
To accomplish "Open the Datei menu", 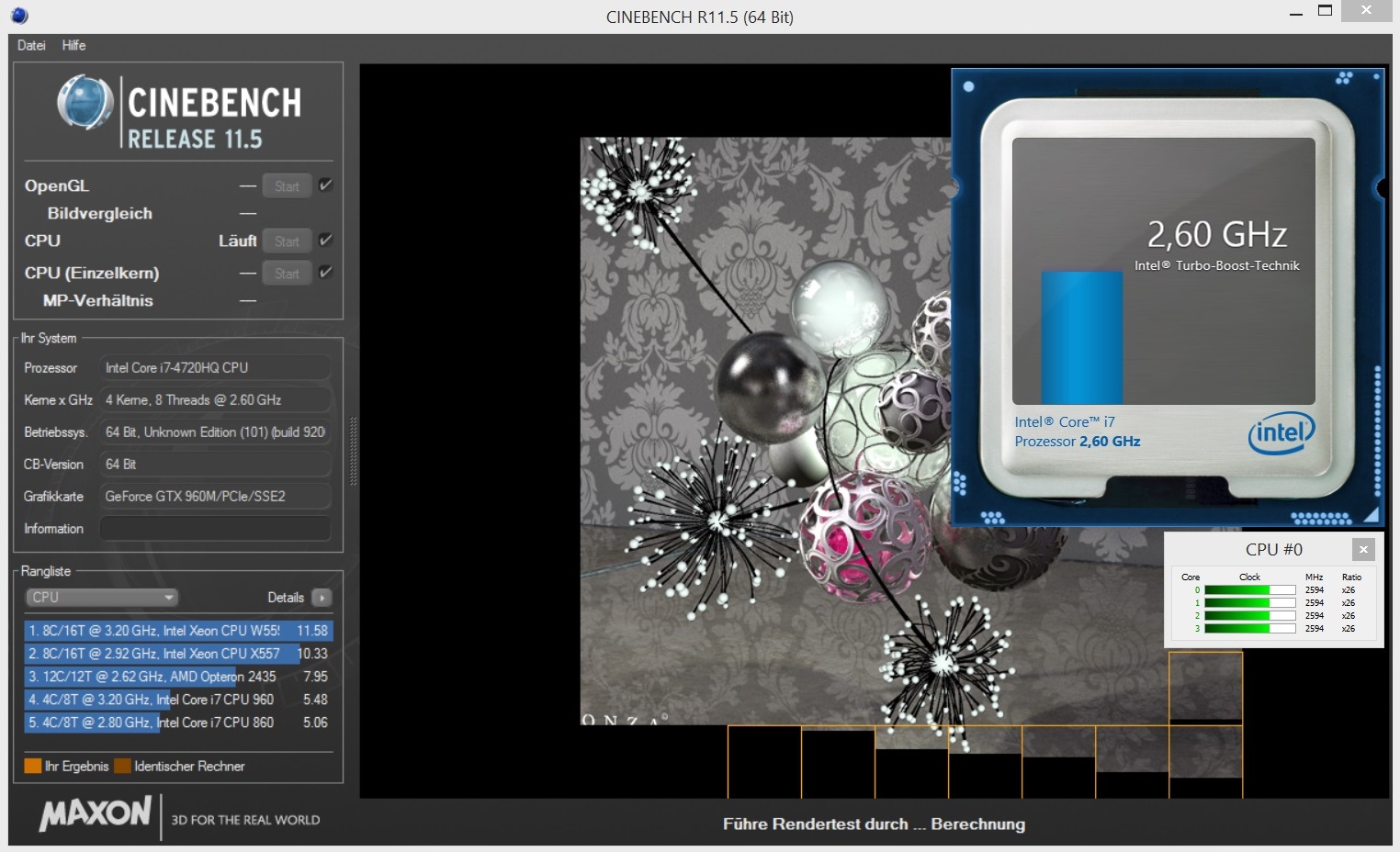I will (31, 45).
